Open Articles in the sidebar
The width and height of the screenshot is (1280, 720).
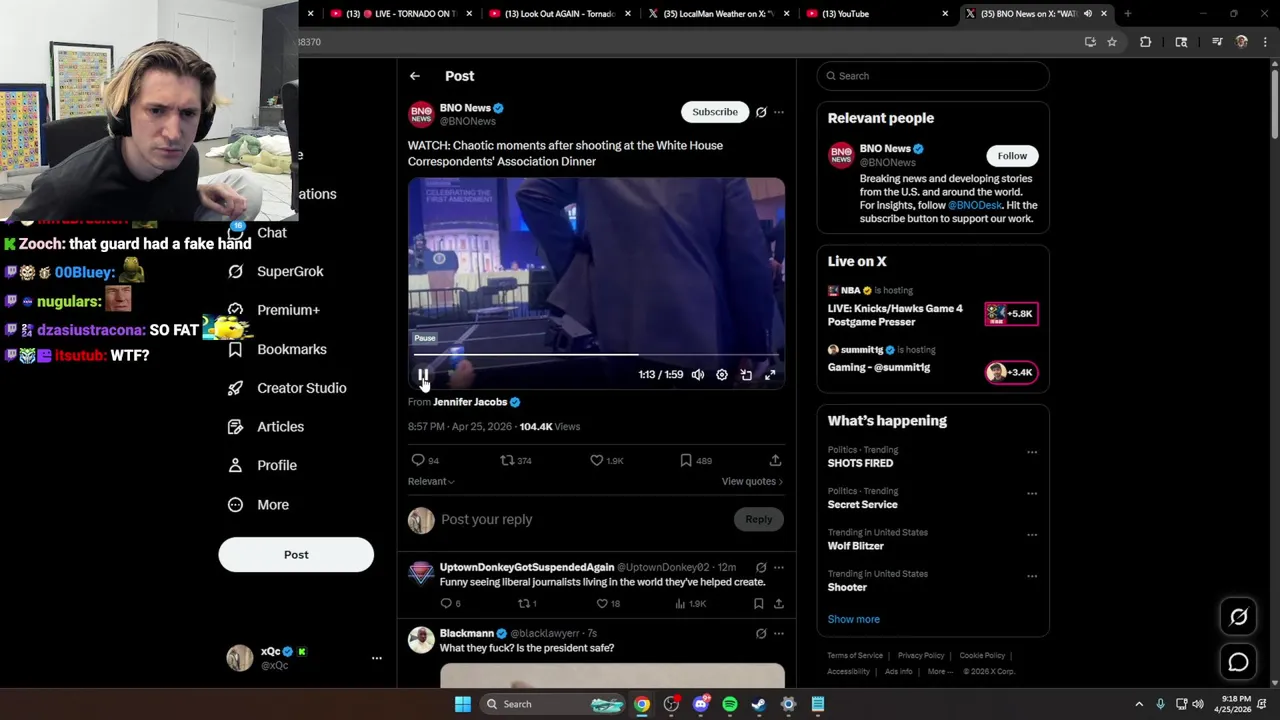pos(266,427)
